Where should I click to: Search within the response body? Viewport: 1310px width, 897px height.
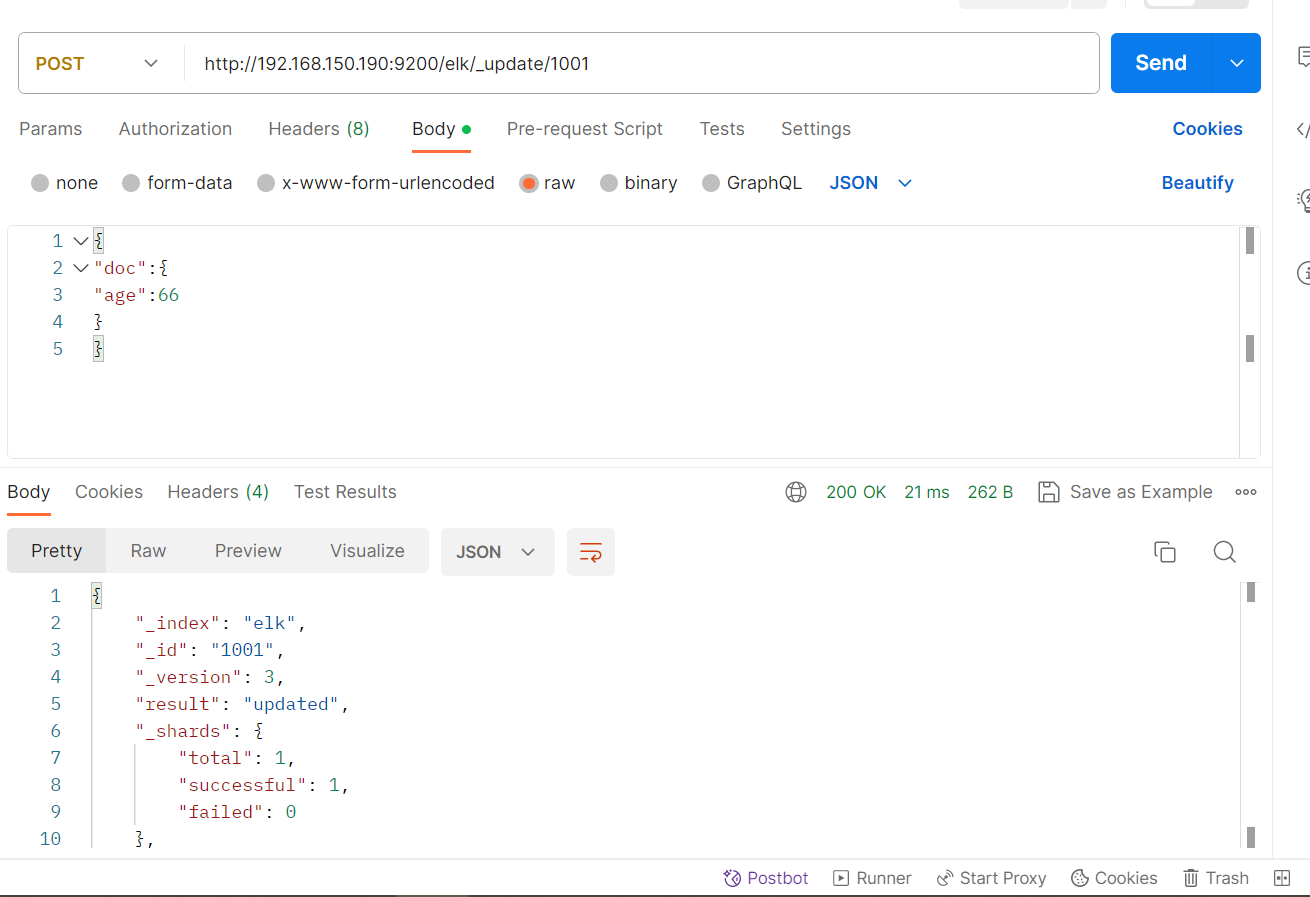tap(1225, 552)
